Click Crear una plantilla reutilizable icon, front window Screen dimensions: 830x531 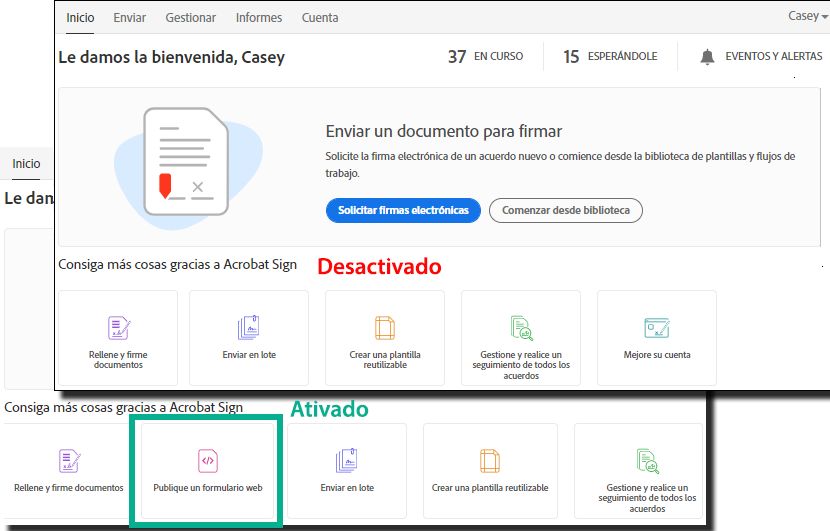click(385, 328)
